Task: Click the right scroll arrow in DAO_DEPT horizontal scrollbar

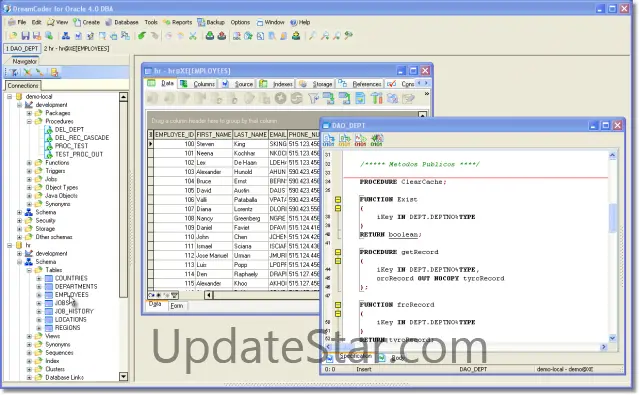Action: [604, 347]
